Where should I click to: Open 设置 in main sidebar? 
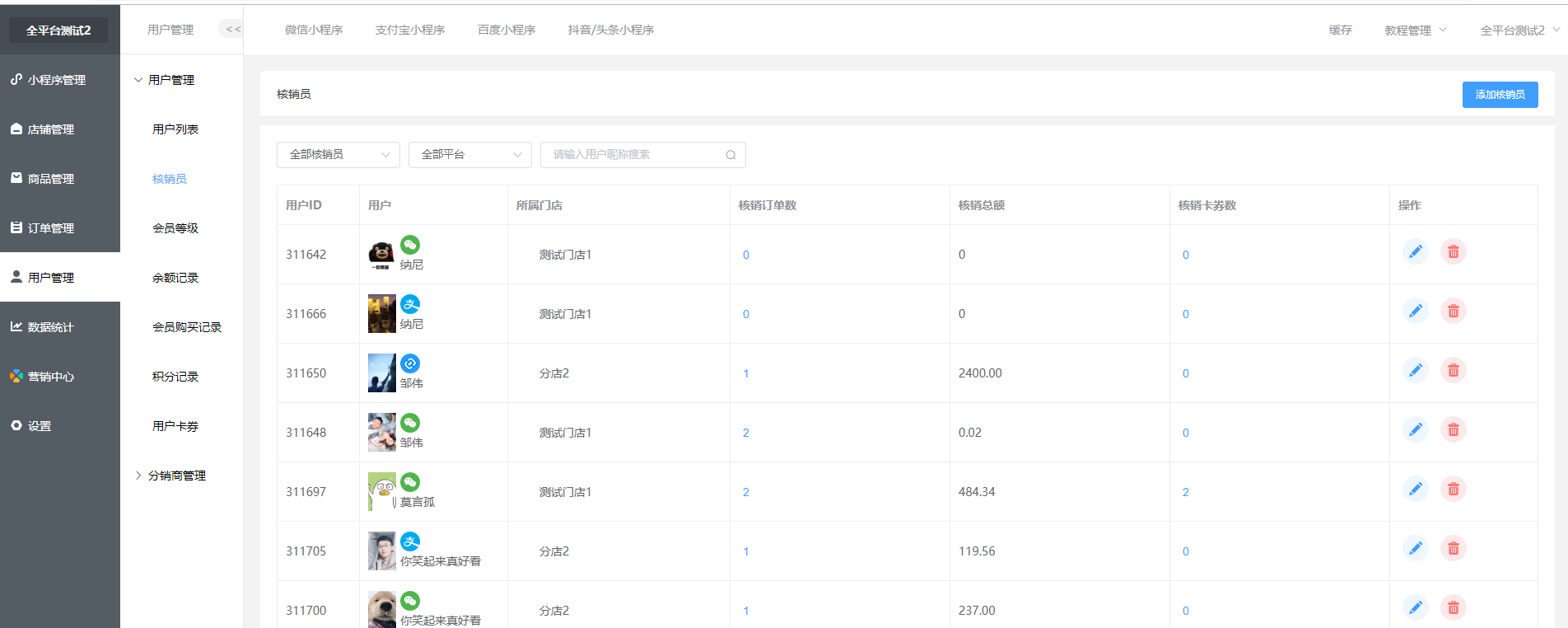click(60, 426)
